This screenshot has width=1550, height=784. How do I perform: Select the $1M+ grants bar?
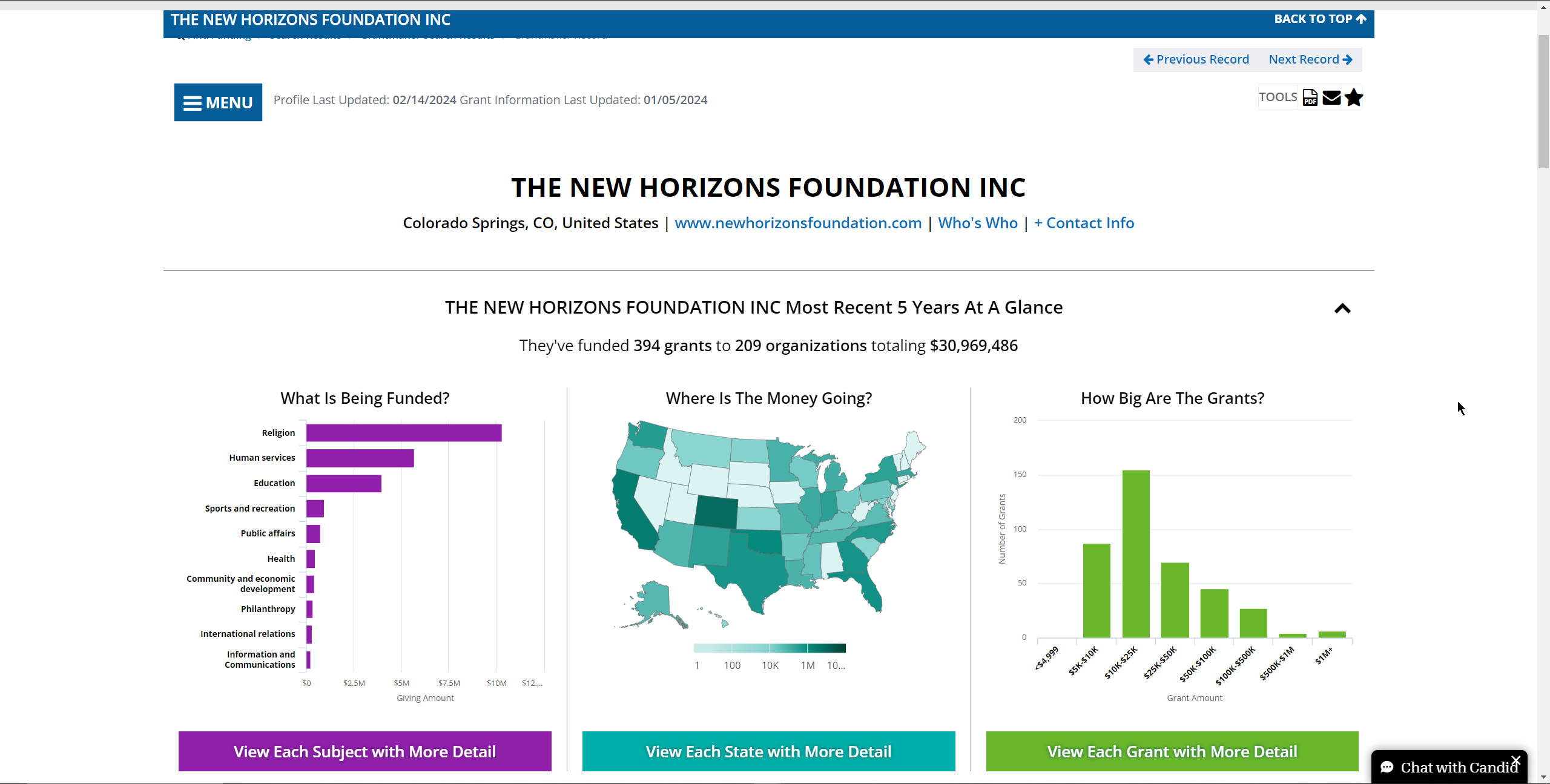click(1332, 634)
